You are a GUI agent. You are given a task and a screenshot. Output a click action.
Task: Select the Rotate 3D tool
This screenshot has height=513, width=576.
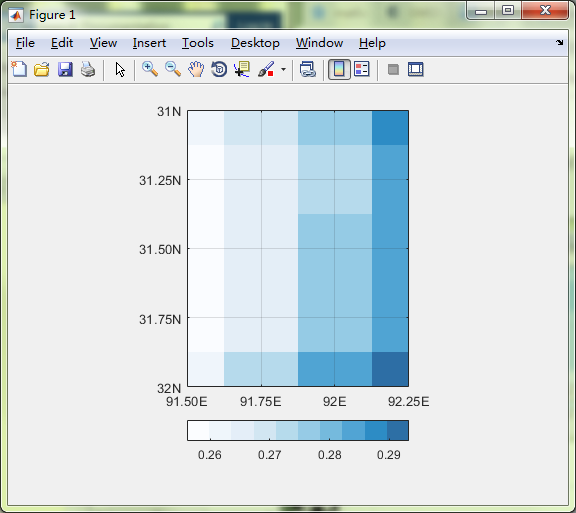click(219, 69)
